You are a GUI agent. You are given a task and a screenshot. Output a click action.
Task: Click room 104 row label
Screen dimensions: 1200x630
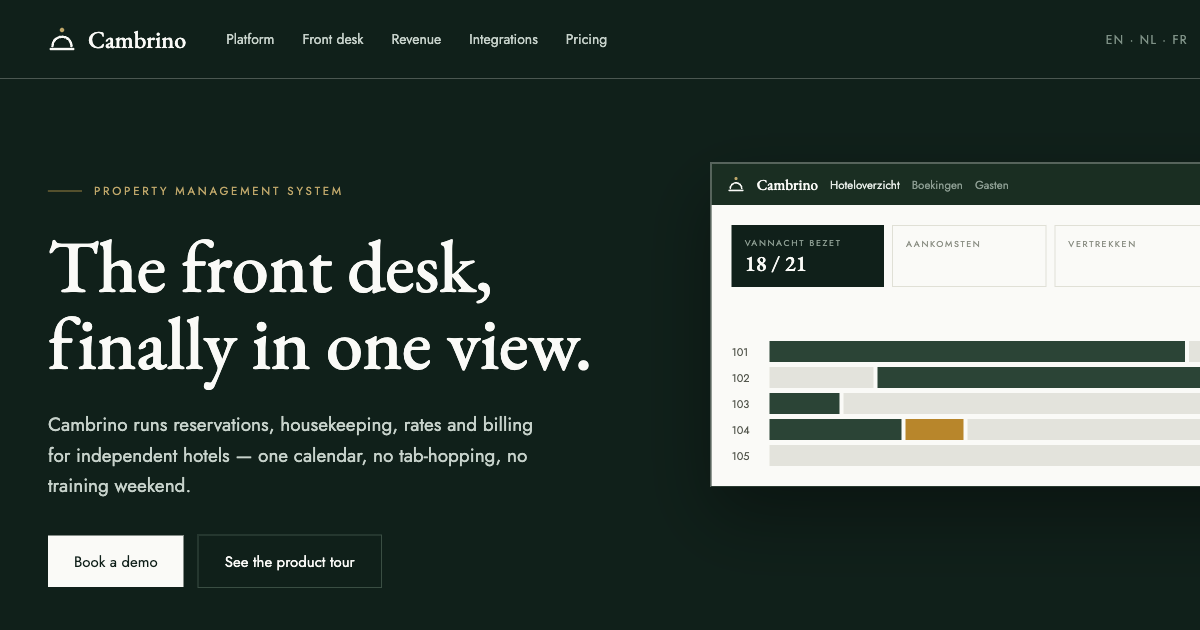740,430
